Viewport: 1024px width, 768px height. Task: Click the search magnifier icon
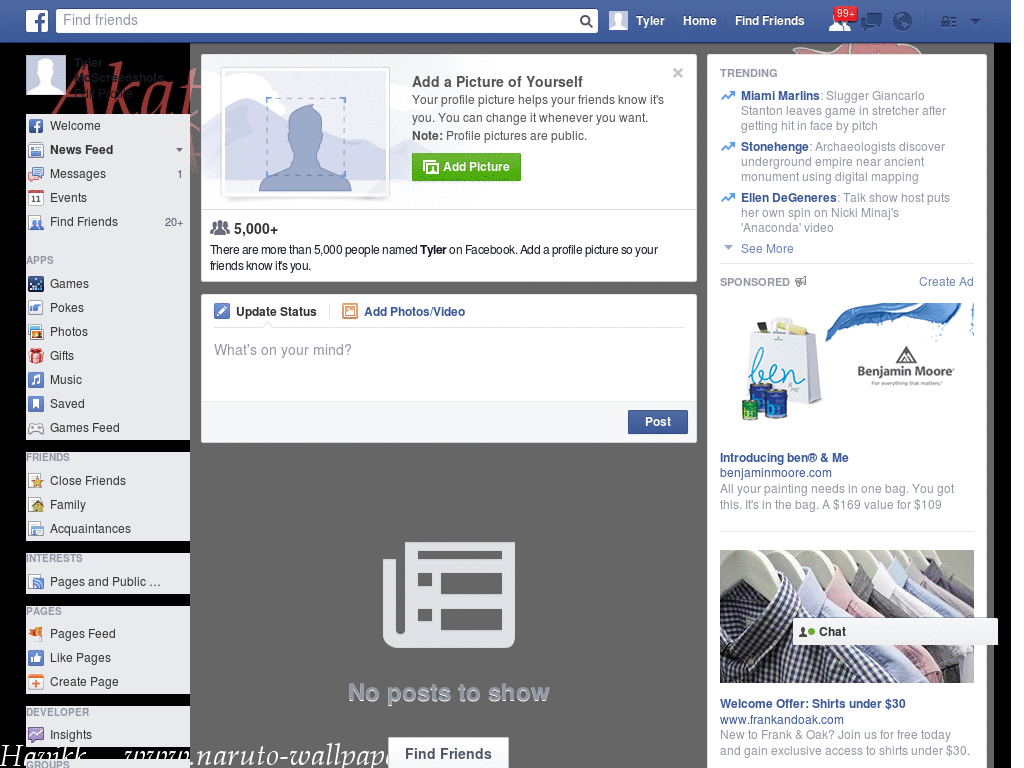point(586,21)
